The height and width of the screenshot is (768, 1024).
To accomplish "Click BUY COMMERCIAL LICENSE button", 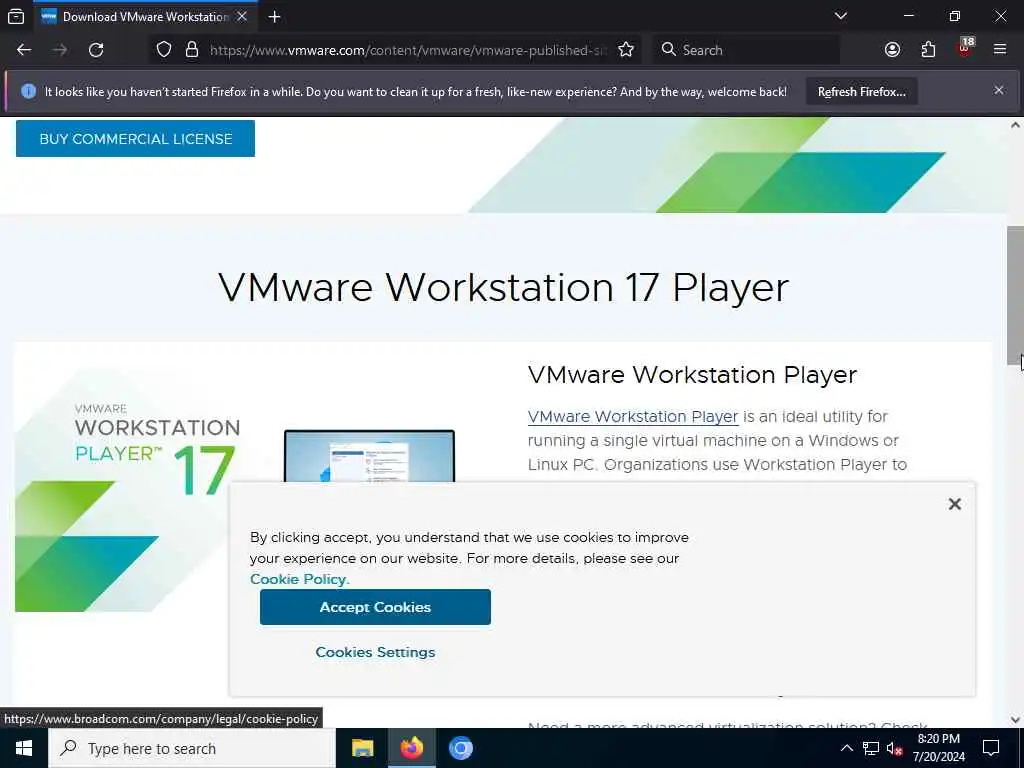I will pos(135,138).
